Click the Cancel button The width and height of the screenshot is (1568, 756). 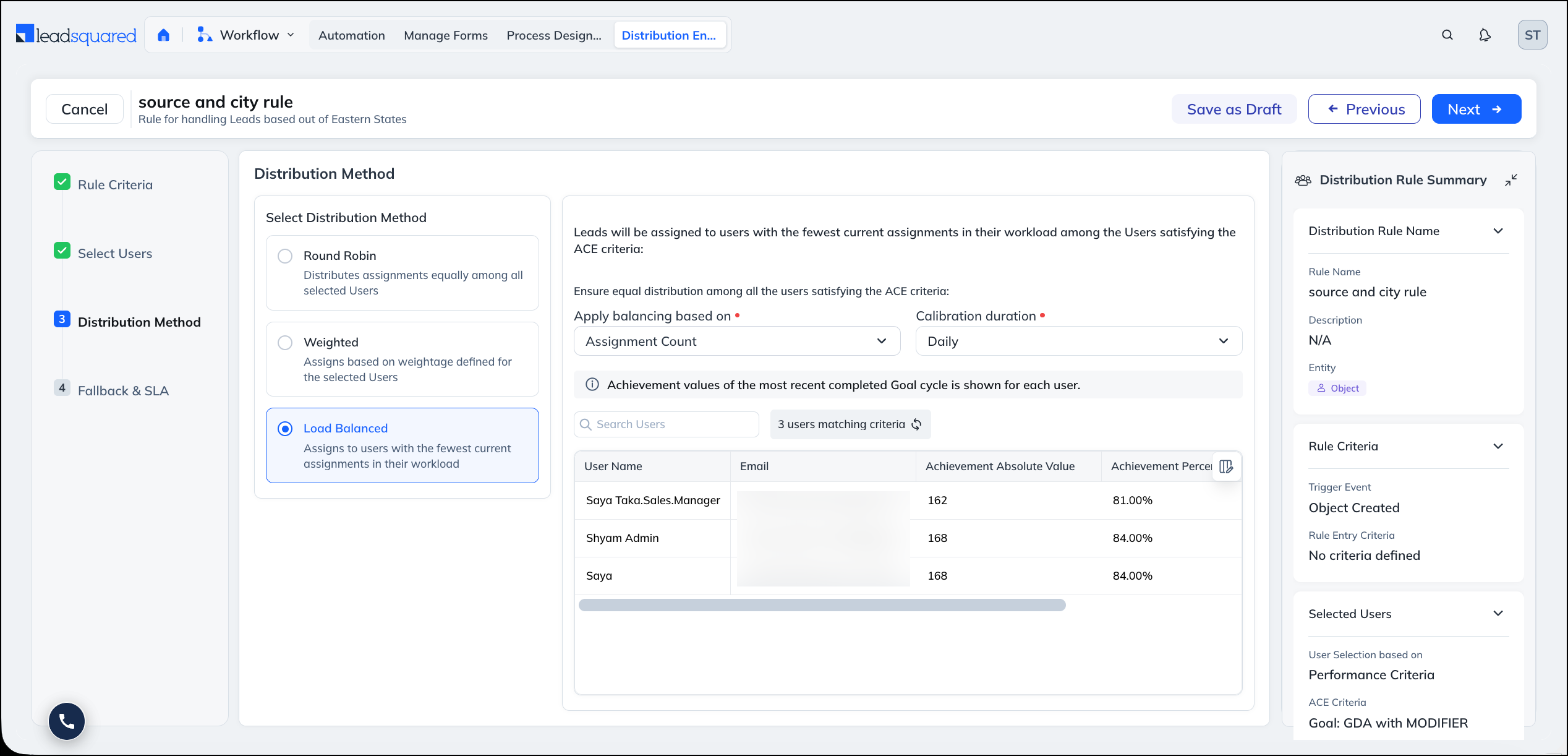pyautogui.click(x=85, y=110)
